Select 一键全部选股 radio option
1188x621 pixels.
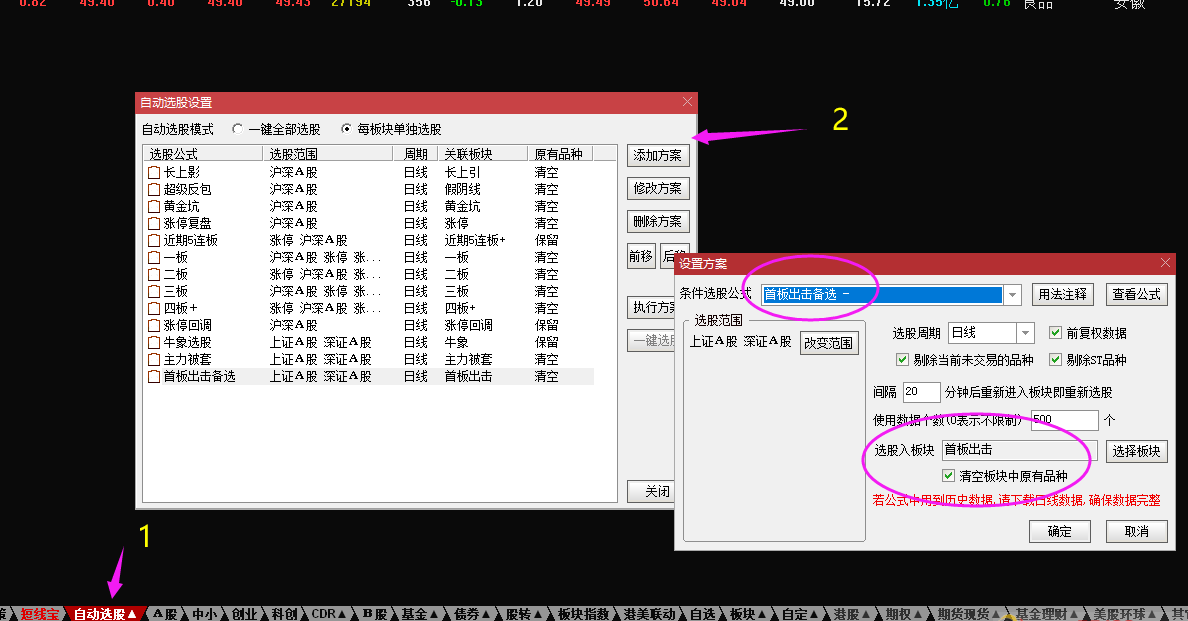[x=237, y=129]
